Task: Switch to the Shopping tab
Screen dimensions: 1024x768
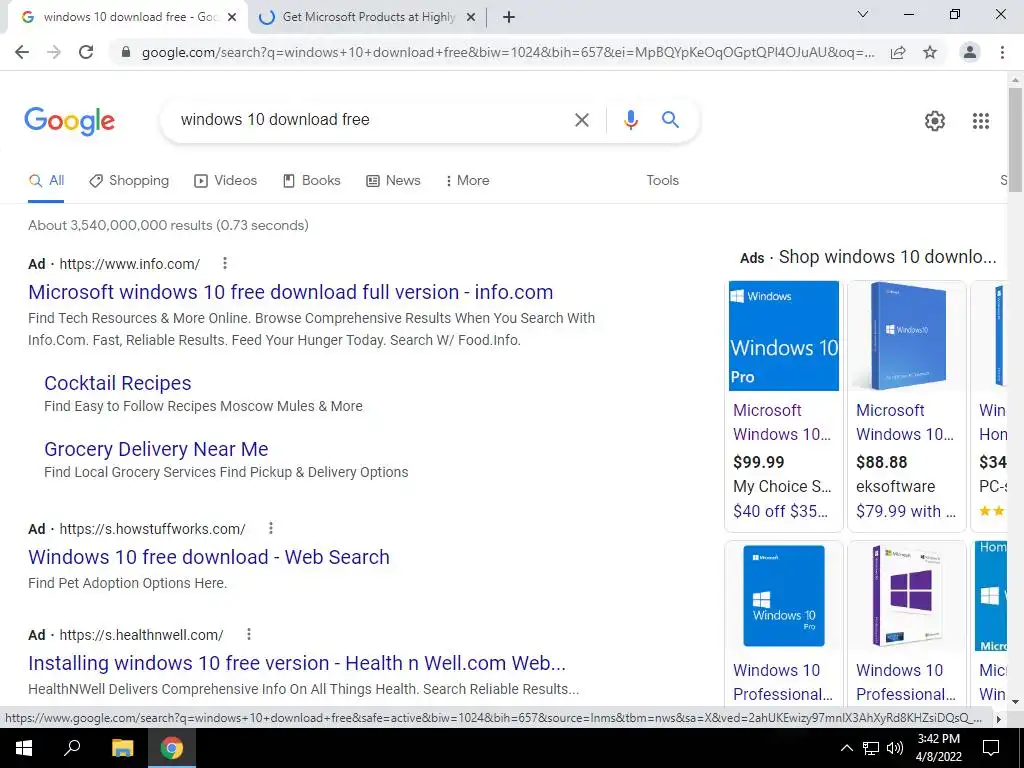Action: pyautogui.click(x=129, y=181)
